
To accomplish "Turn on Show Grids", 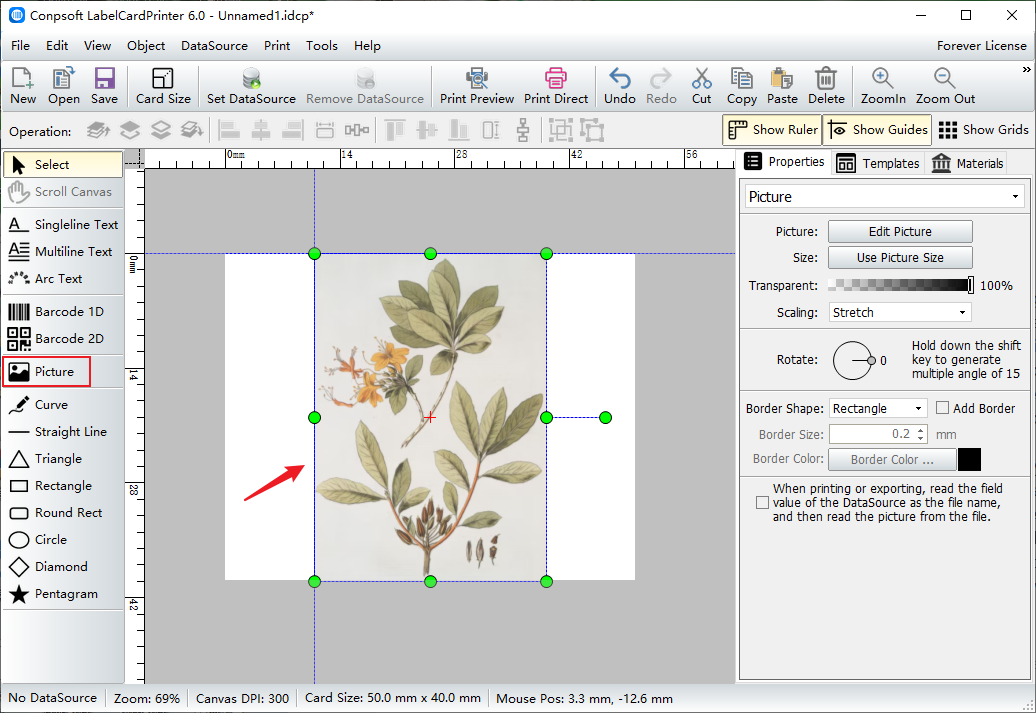I will 983,130.
